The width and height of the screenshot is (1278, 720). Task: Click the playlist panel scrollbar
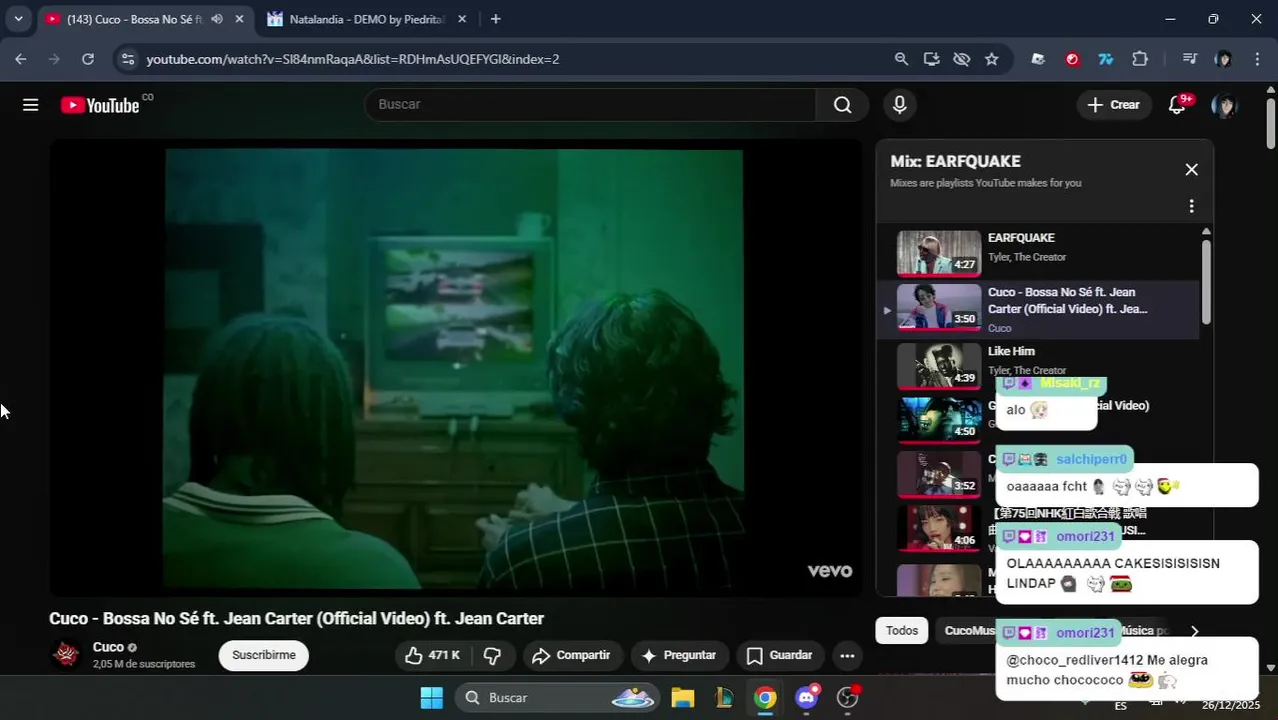coord(1206,283)
